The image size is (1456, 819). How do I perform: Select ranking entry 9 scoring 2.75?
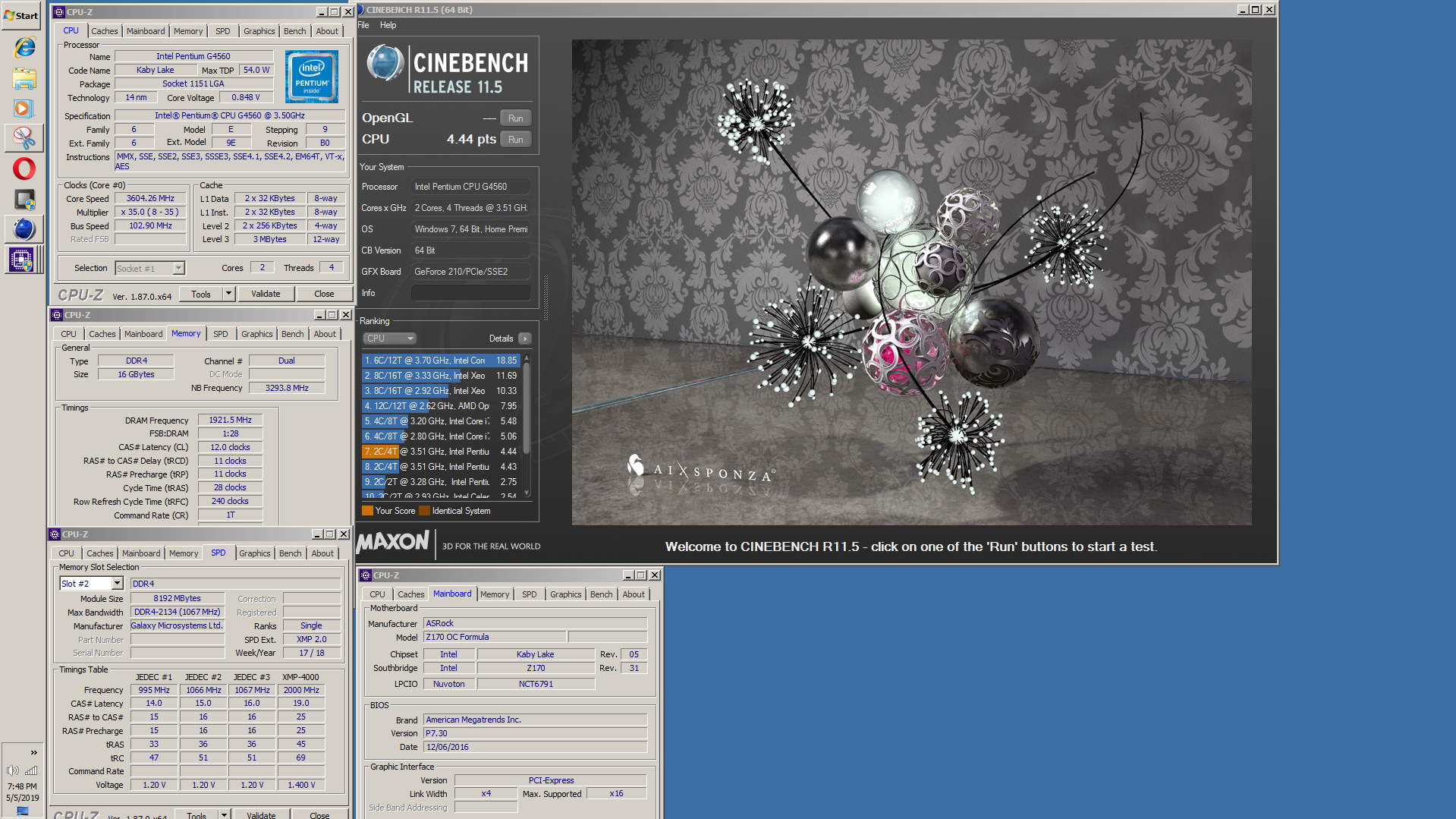click(441, 482)
